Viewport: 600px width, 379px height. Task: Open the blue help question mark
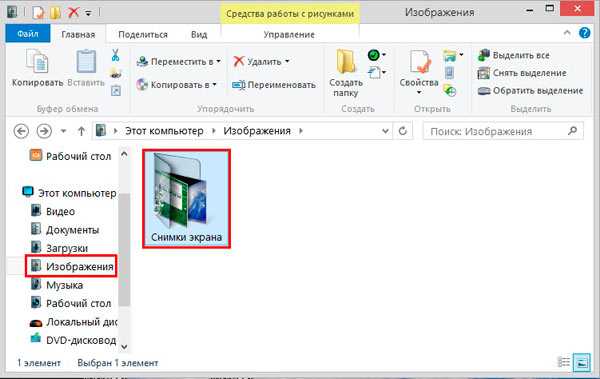584,33
